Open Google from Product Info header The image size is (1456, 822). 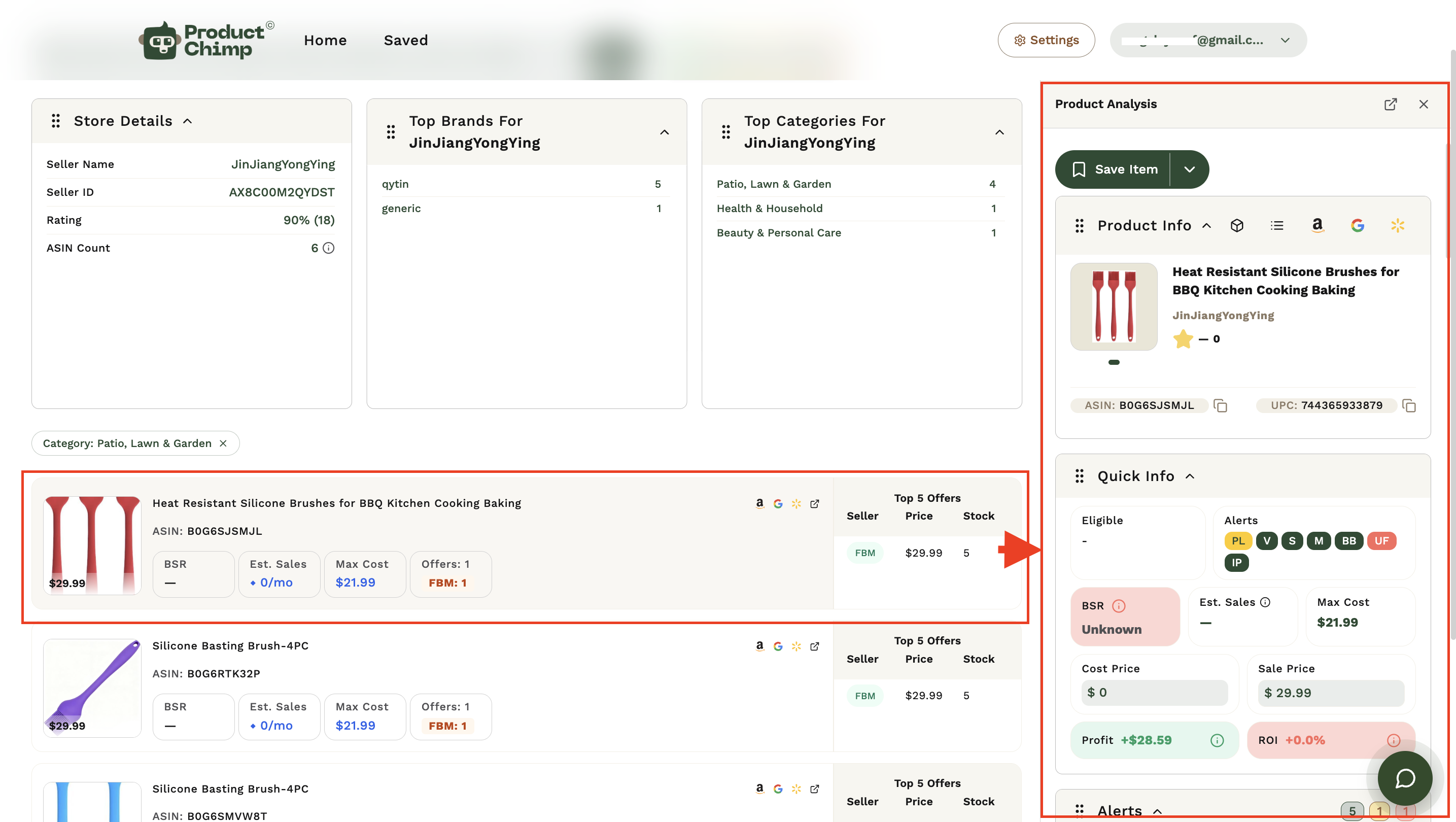(x=1357, y=226)
